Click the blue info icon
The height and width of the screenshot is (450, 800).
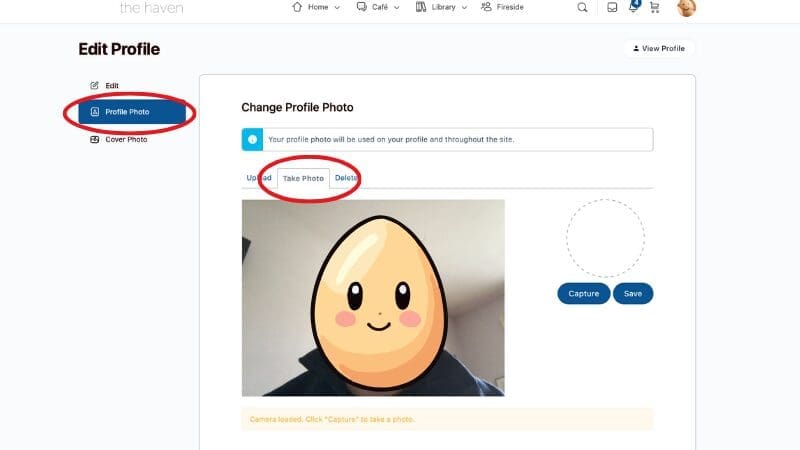pyautogui.click(x=253, y=139)
